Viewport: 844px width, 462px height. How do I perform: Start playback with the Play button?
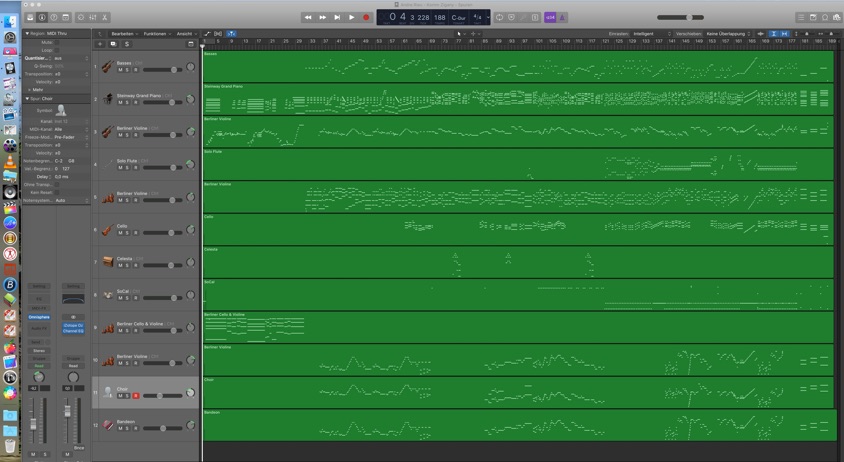pos(351,17)
